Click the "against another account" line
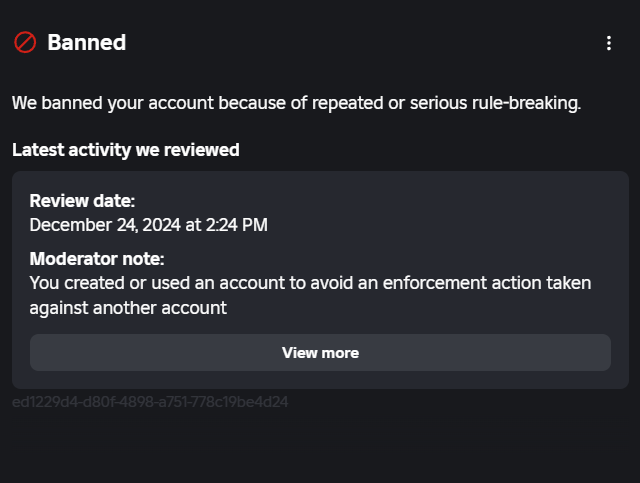640x483 pixels. (128, 307)
